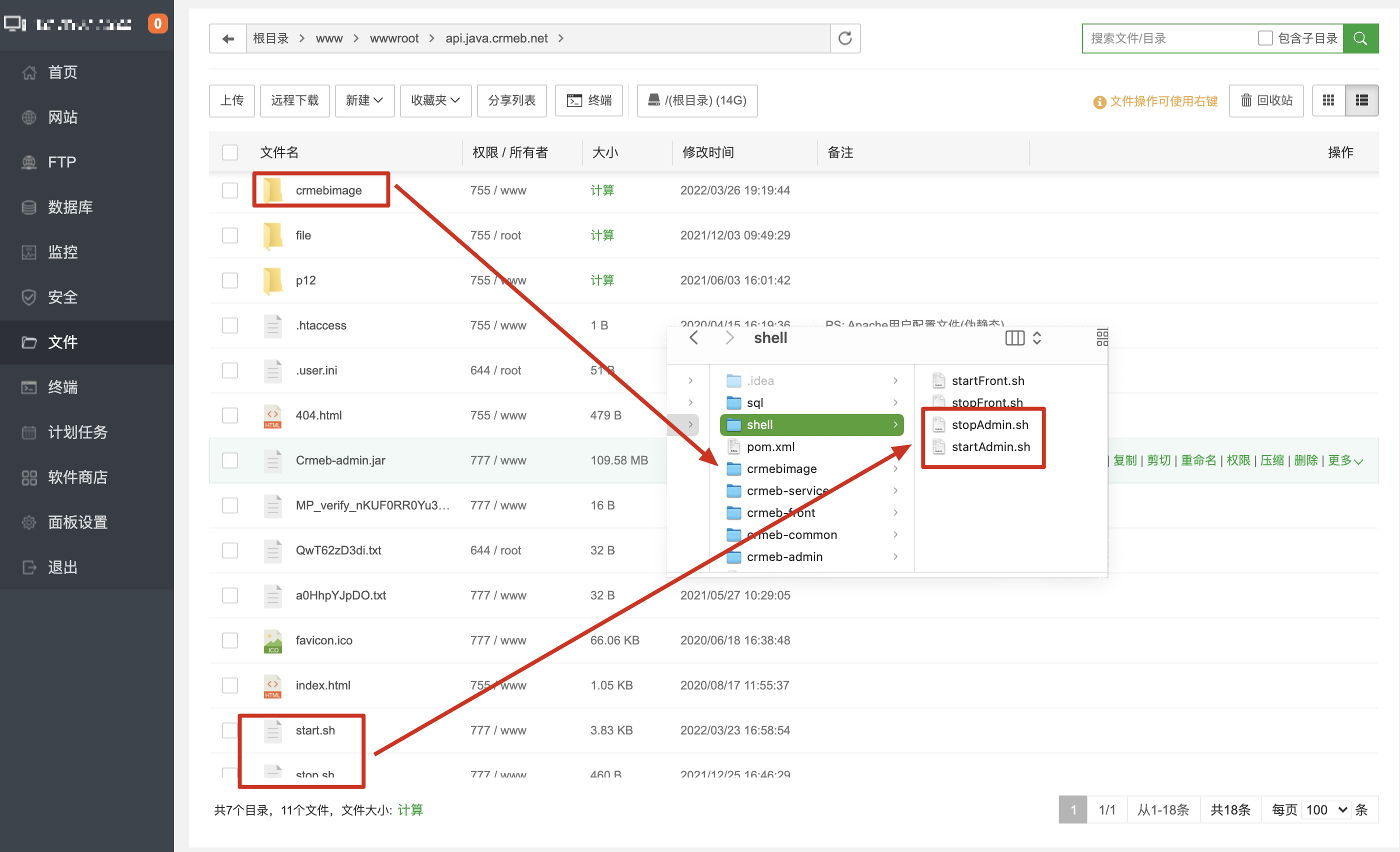The width and height of the screenshot is (1400, 852).
Task: Switch file list to grid view
Action: coord(1328,100)
